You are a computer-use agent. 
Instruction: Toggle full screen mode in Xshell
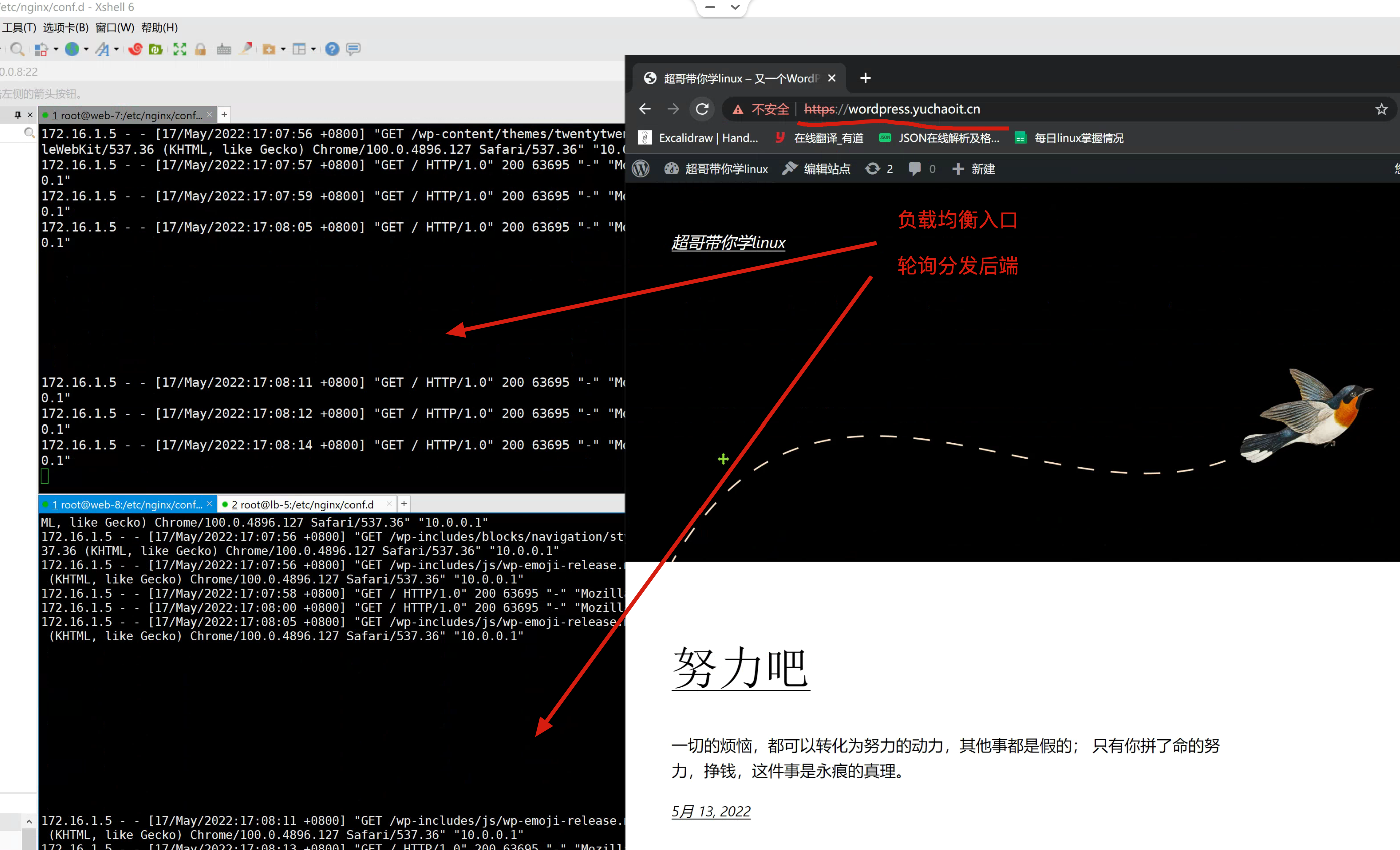(x=180, y=49)
